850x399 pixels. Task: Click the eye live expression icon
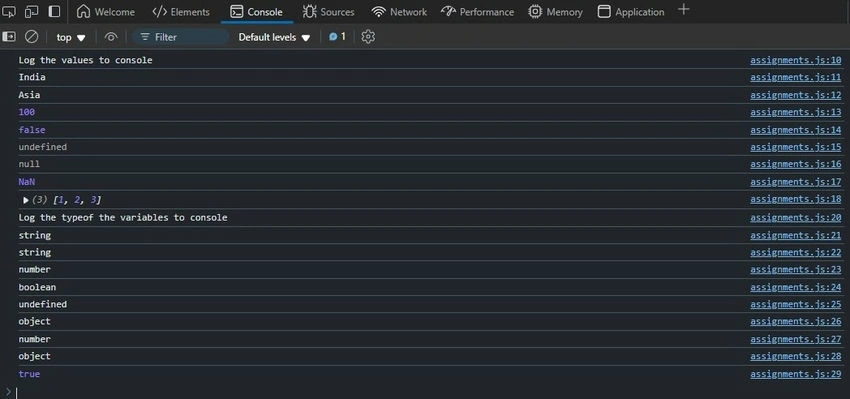coord(111,37)
